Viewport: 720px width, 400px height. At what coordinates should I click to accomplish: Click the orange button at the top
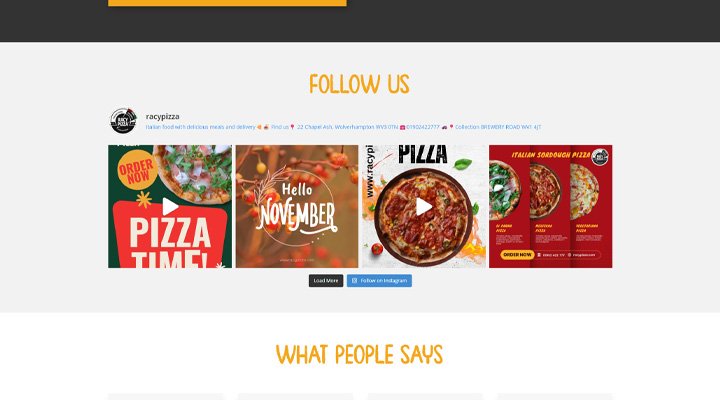point(227,3)
